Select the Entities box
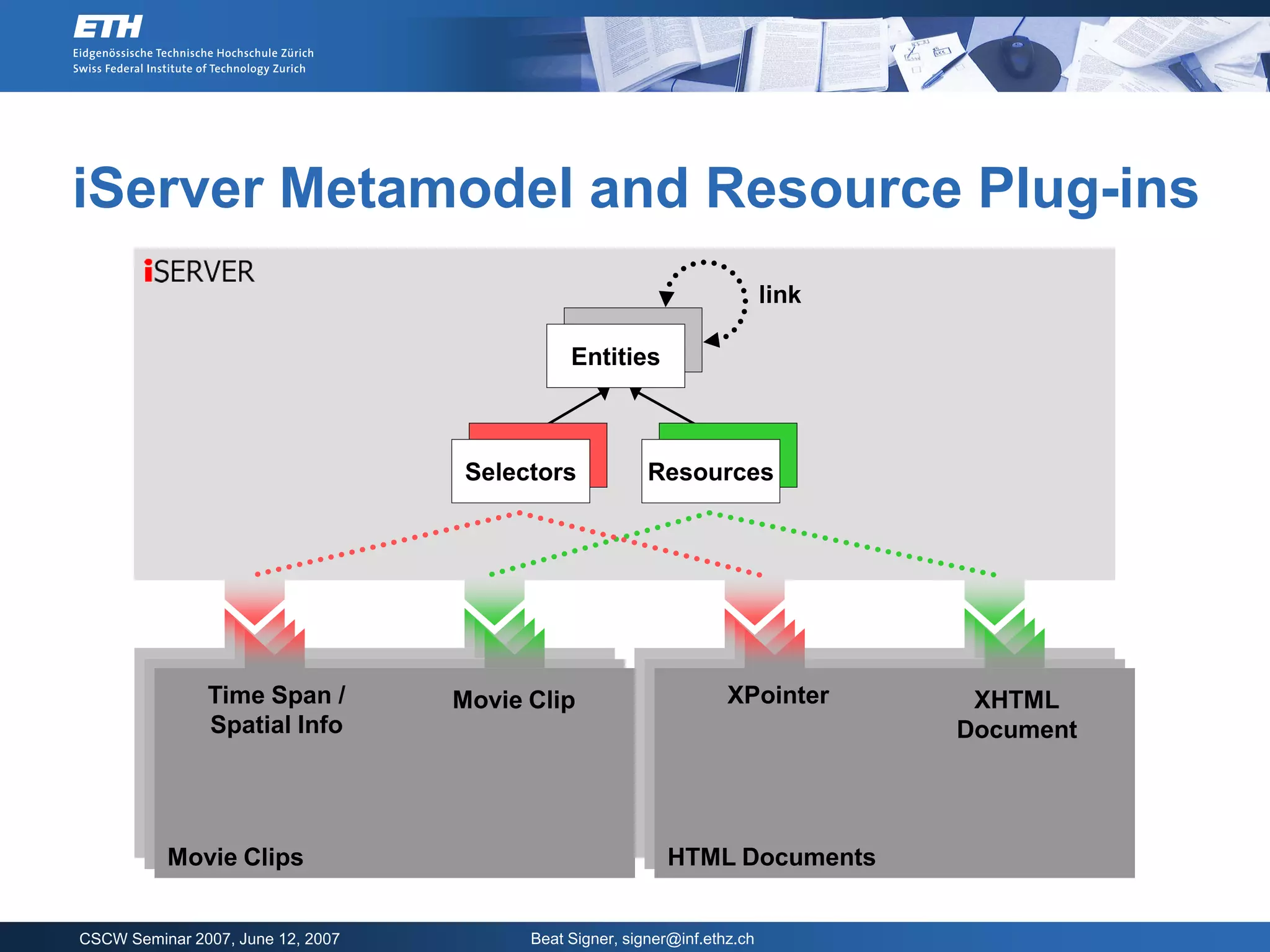This screenshot has height=952, width=1270. [615, 356]
